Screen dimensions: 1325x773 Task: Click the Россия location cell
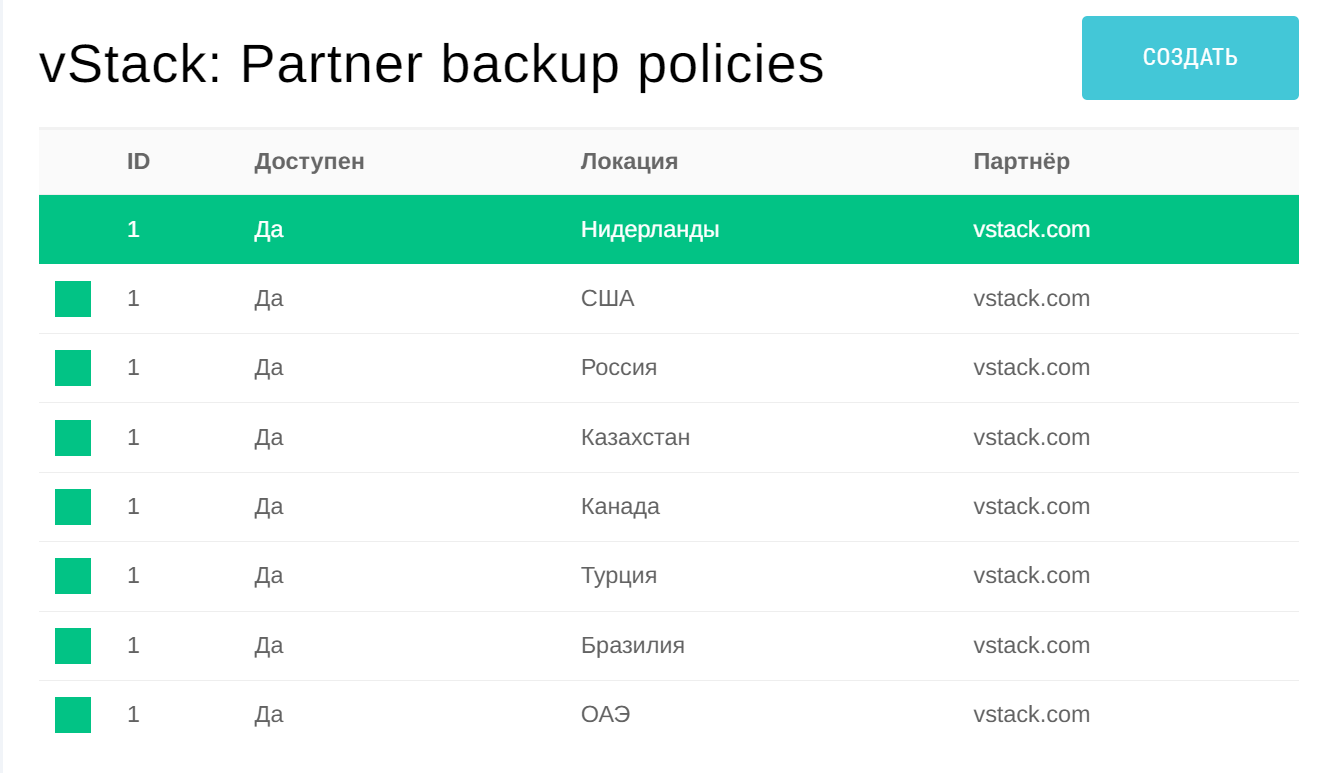619,367
